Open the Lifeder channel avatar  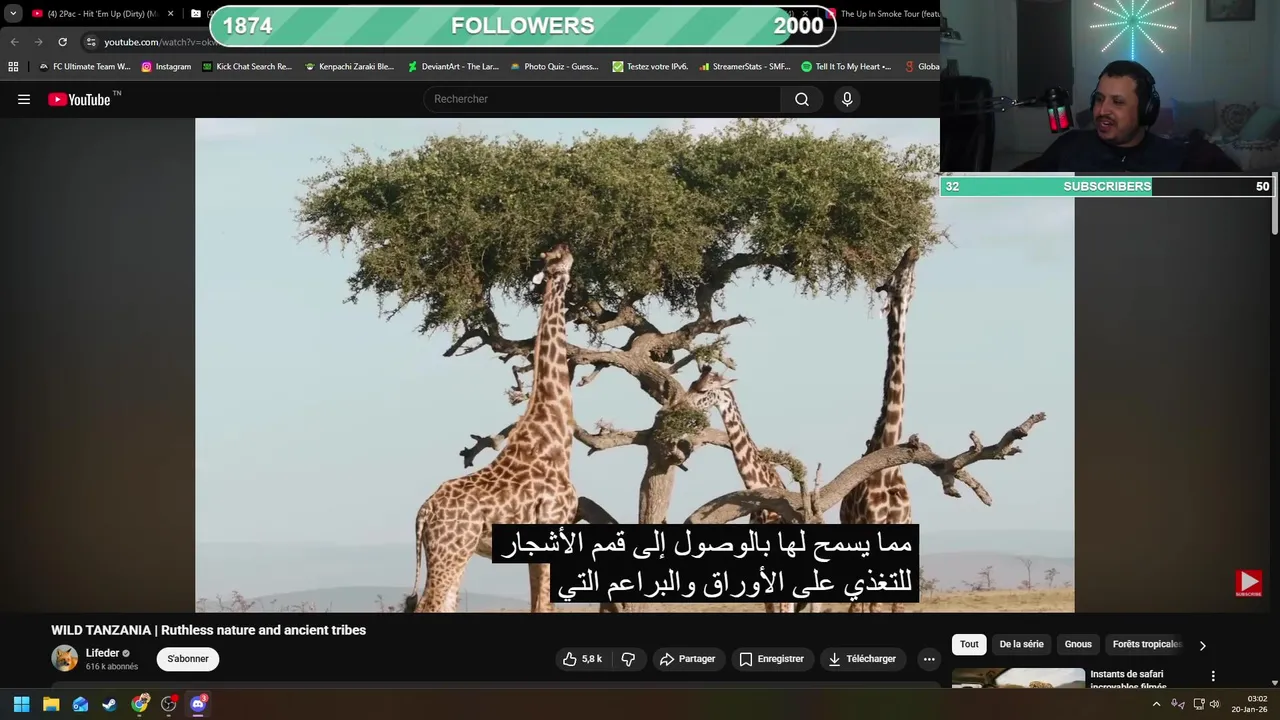click(65, 658)
